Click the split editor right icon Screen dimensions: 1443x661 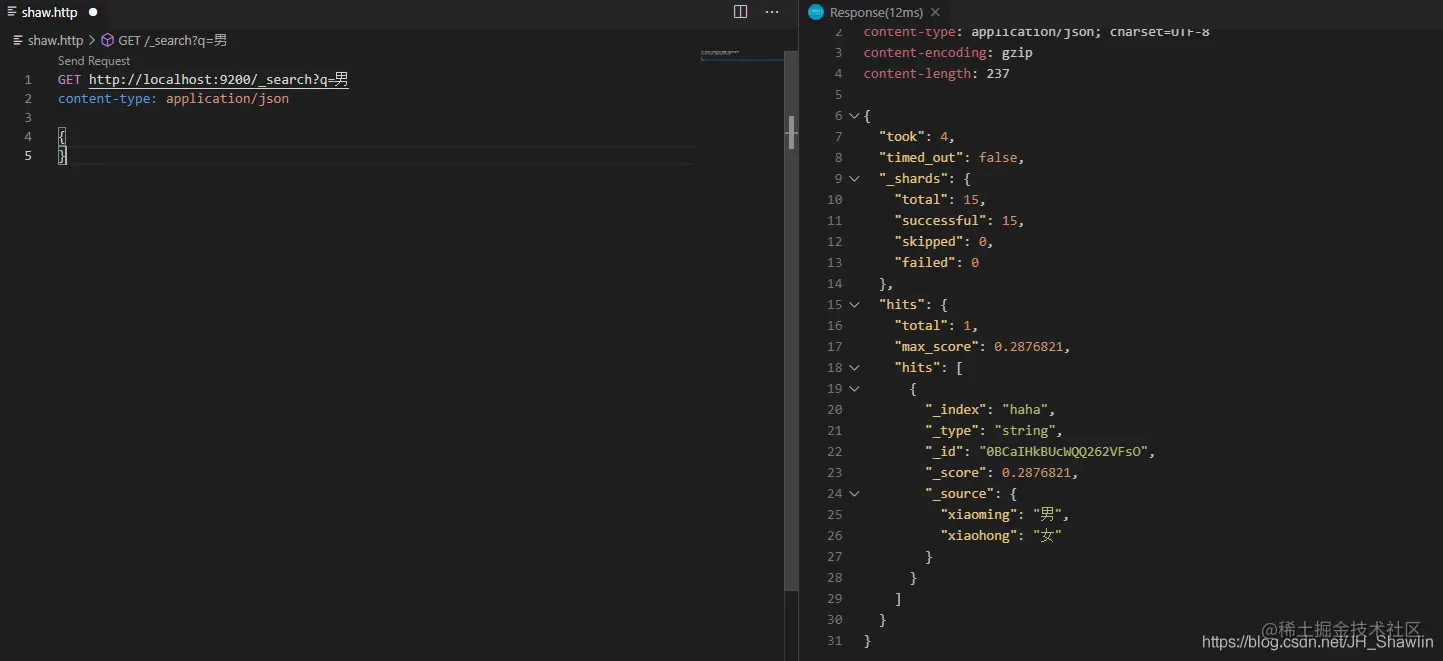[741, 12]
